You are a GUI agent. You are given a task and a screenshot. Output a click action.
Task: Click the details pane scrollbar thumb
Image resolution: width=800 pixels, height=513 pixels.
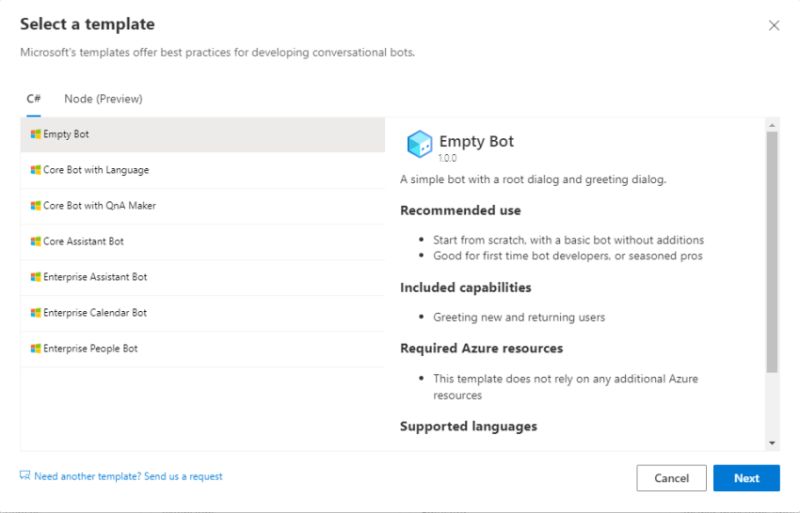tap(772, 250)
